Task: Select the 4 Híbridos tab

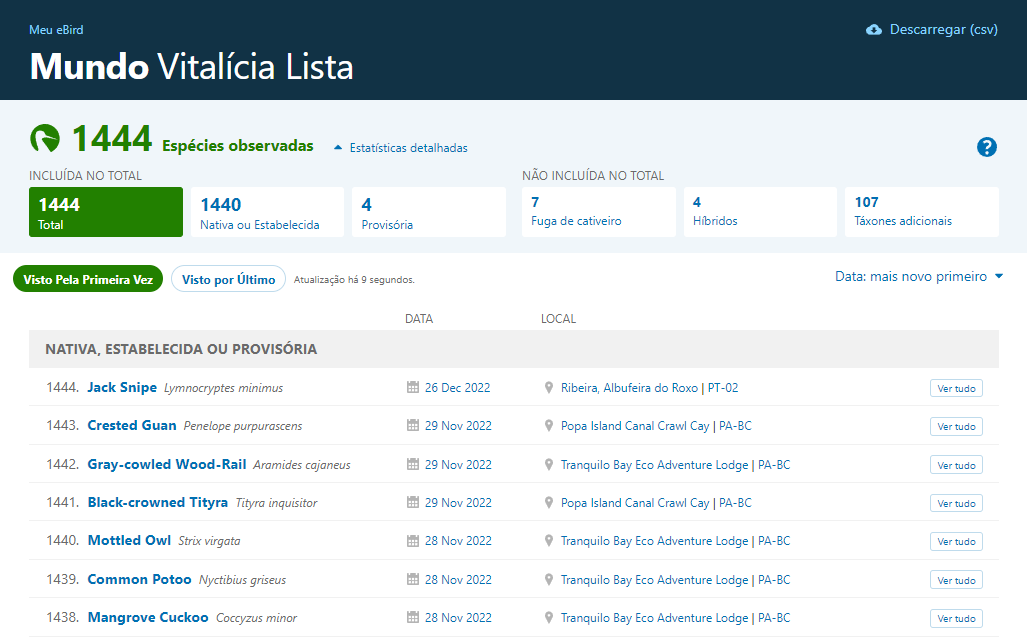Action: [760, 212]
